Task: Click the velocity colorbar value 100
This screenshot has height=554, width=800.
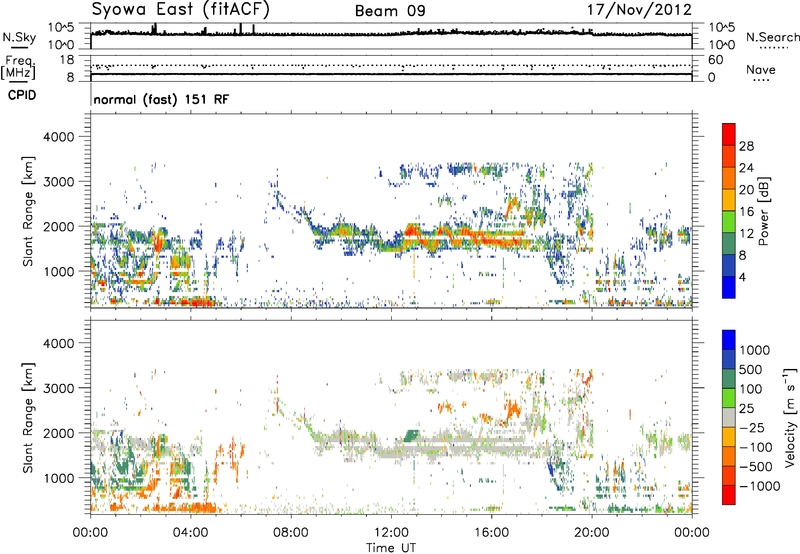Action: point(751,389)
